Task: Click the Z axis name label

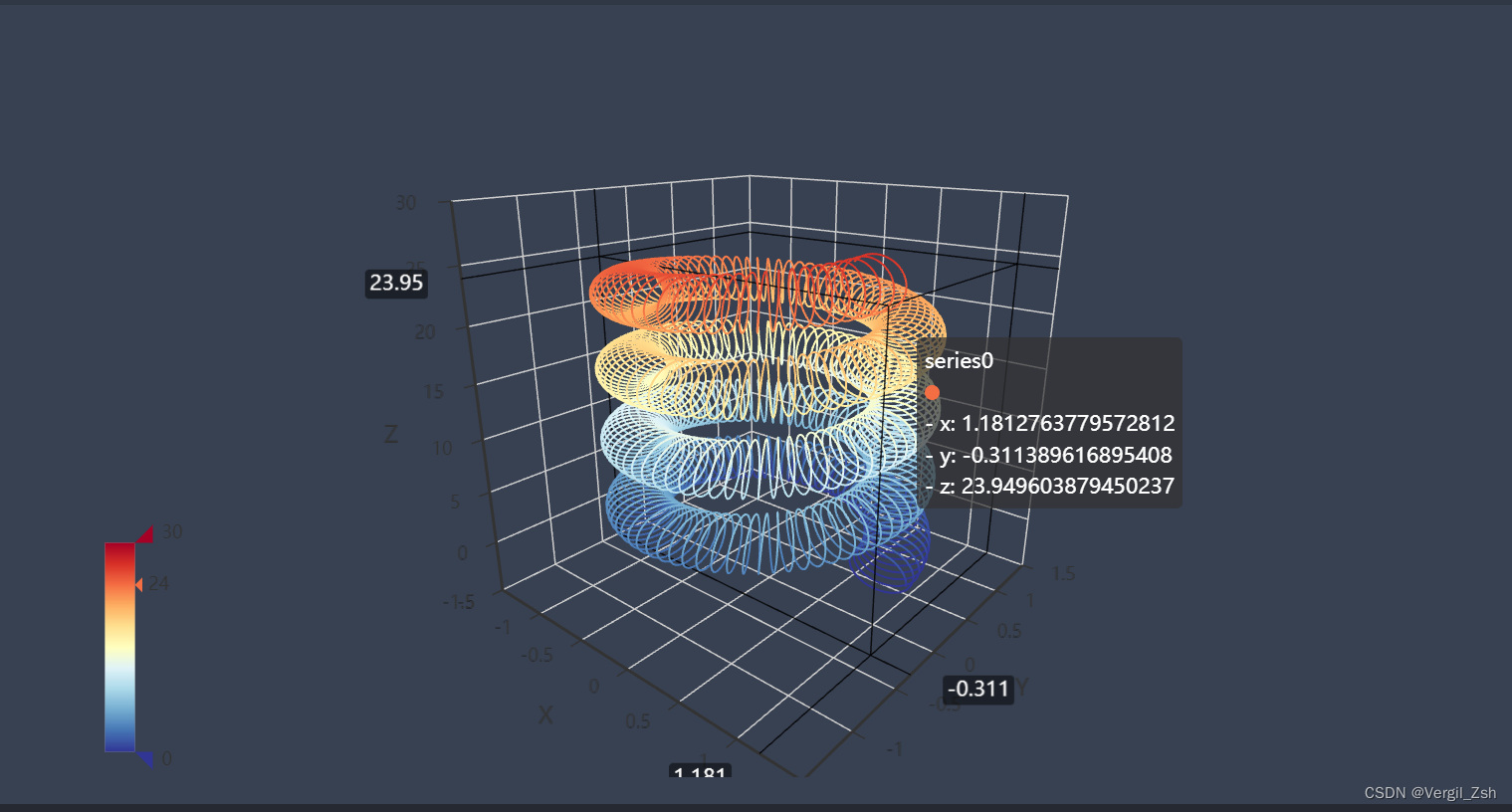Action: coord(391,434)
